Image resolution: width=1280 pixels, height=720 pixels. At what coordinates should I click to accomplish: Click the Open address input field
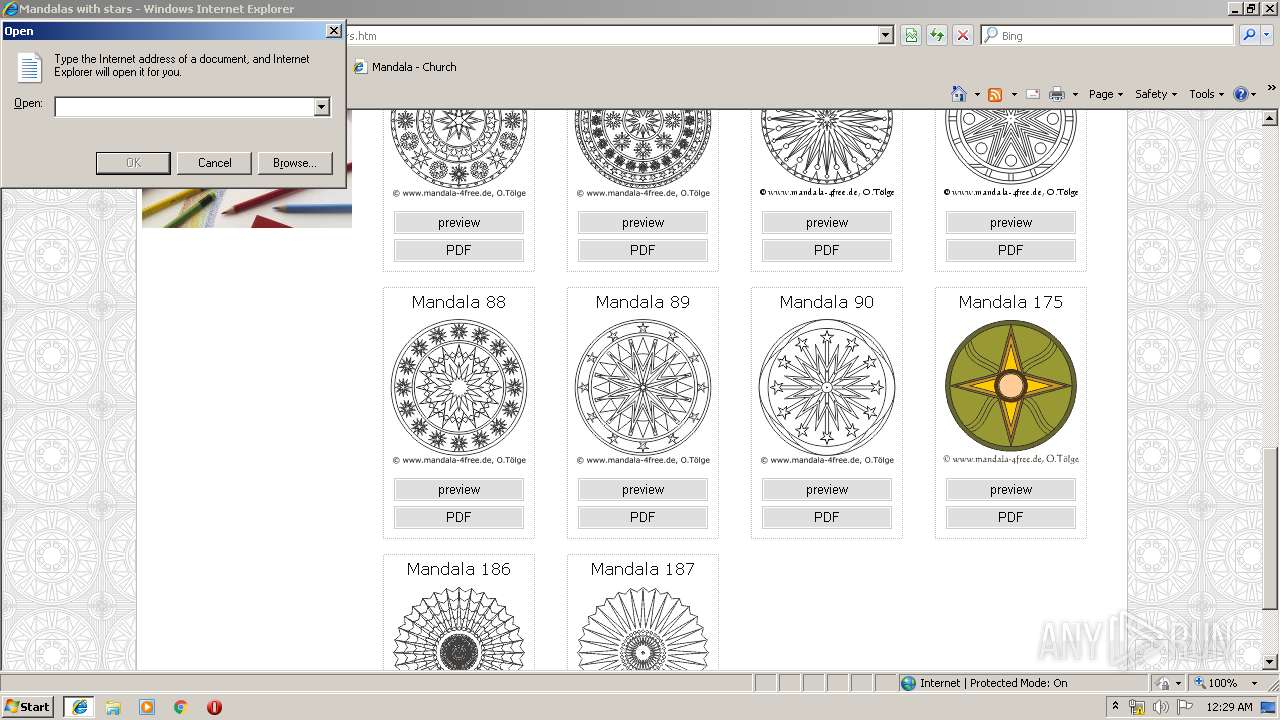click(184, 106)
